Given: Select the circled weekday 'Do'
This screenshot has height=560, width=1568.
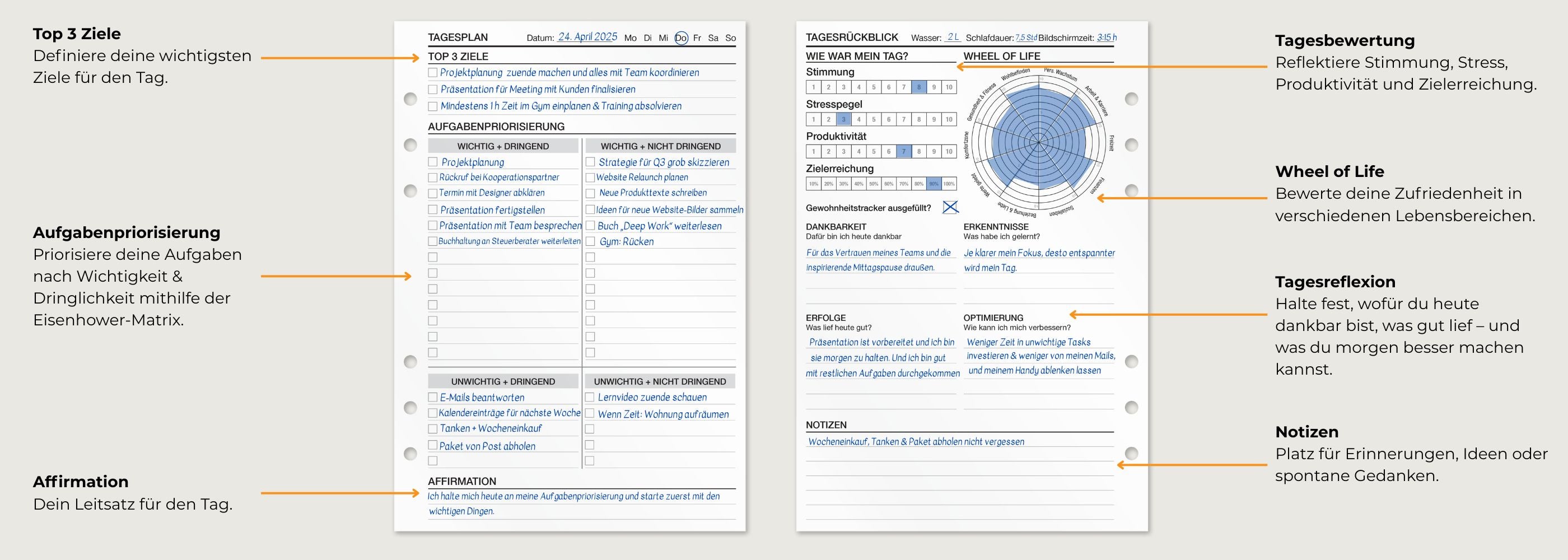Looking at the screenshot, I should pyautogui.click(x=680, y=38).
